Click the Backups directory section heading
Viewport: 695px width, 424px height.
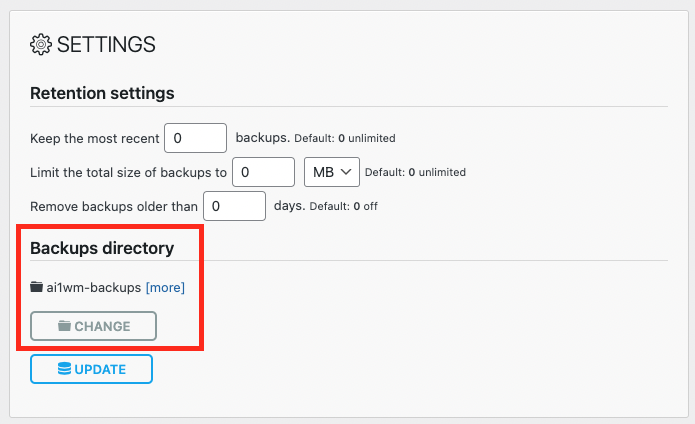click(102, 248)
